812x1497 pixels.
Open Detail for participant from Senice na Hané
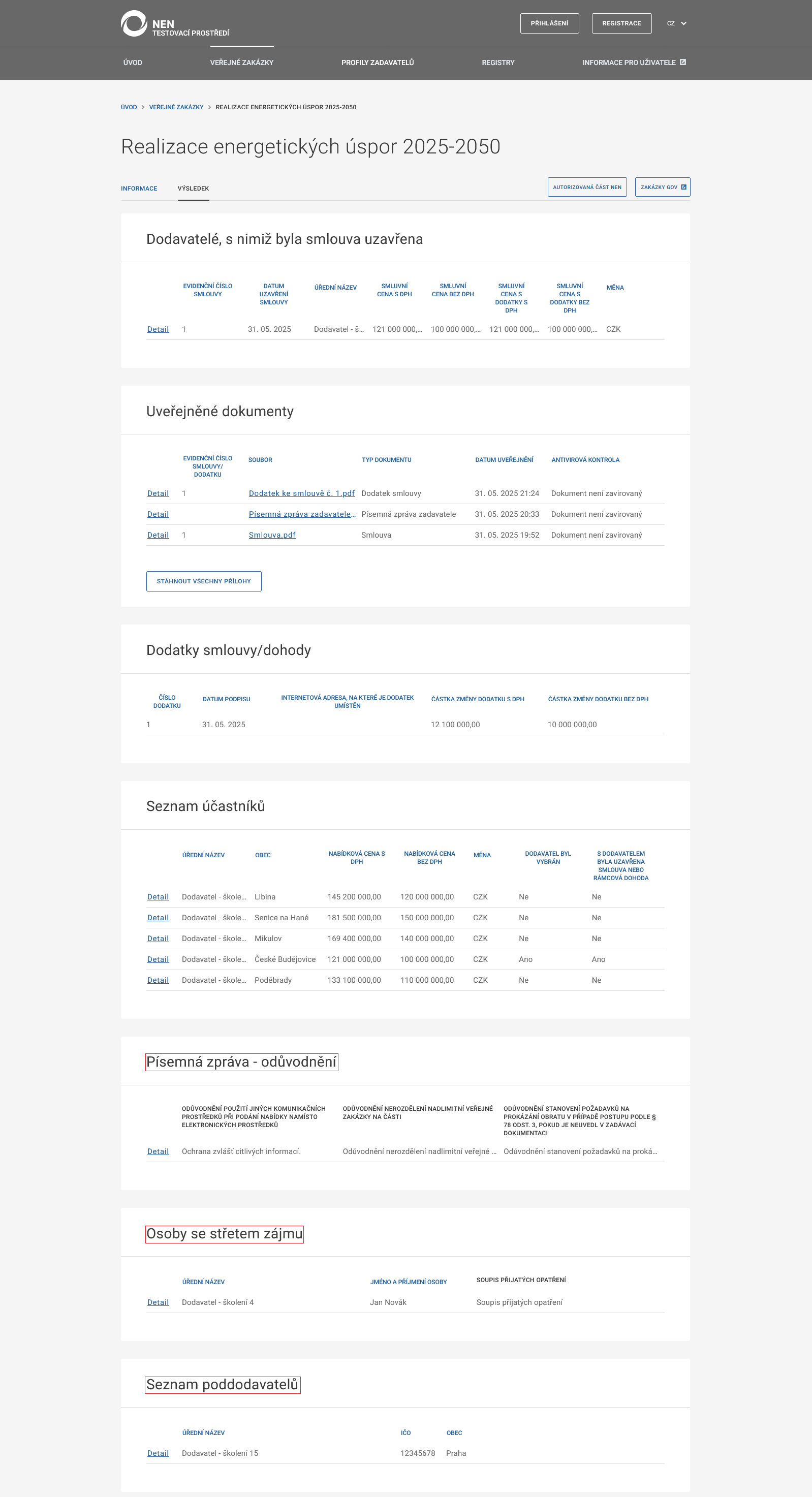point(158,918)
